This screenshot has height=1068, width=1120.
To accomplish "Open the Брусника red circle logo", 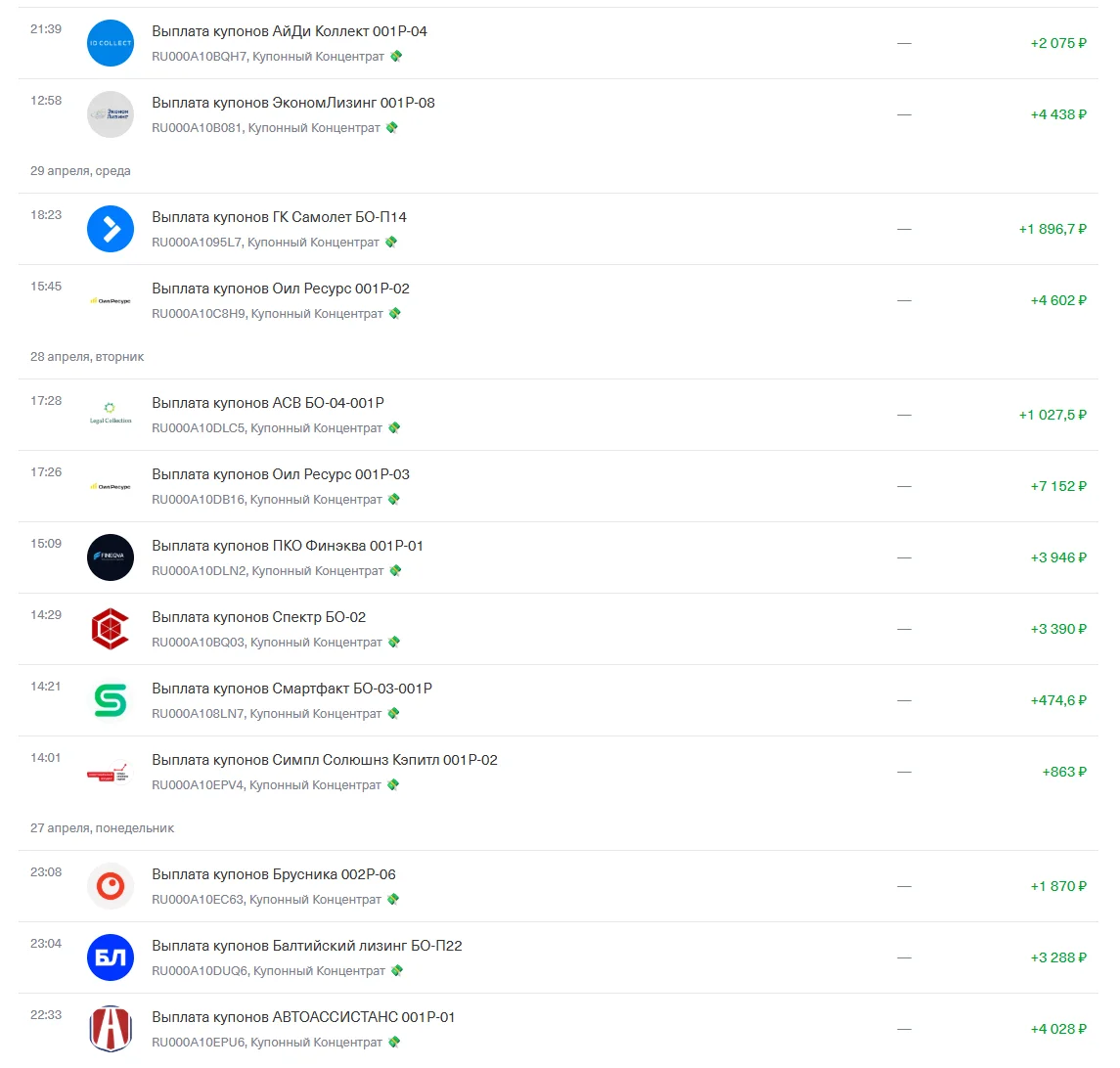I will tap(110, 886).
